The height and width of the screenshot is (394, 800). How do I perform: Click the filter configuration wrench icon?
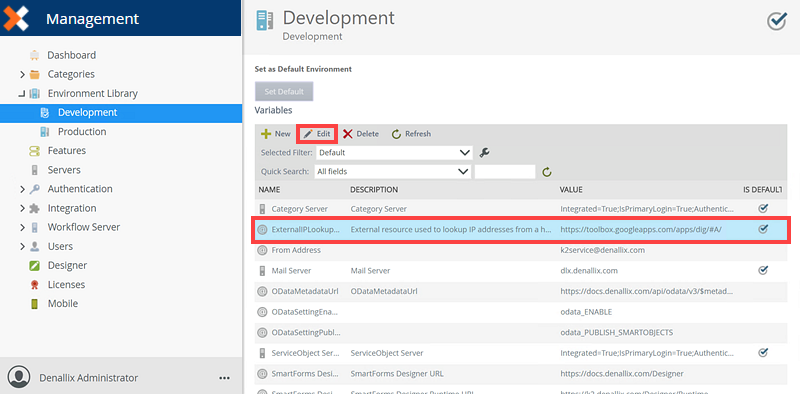pos(485,153)
